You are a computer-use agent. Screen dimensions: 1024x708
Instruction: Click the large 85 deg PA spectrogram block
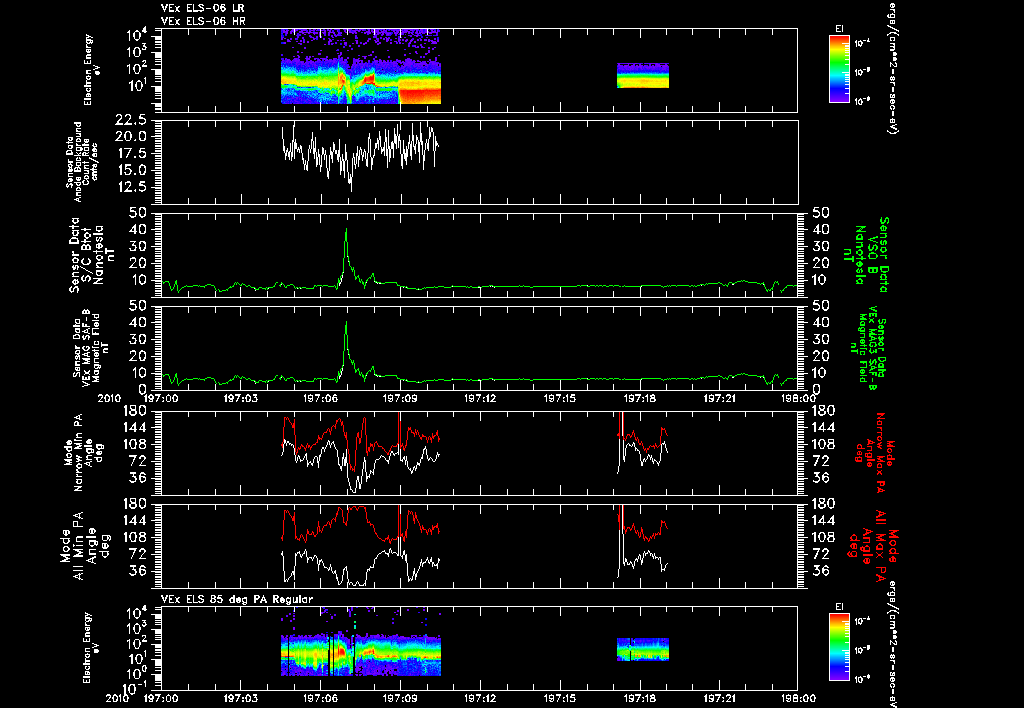click(360, 655)
